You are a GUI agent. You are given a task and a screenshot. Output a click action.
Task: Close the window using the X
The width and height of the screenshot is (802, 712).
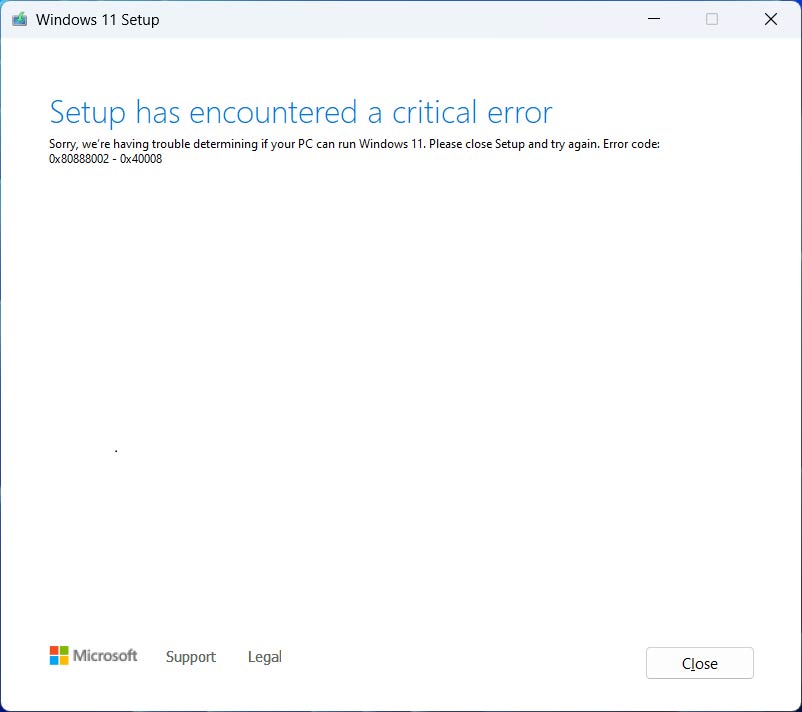pyautogui.click(x=771, y=19)
